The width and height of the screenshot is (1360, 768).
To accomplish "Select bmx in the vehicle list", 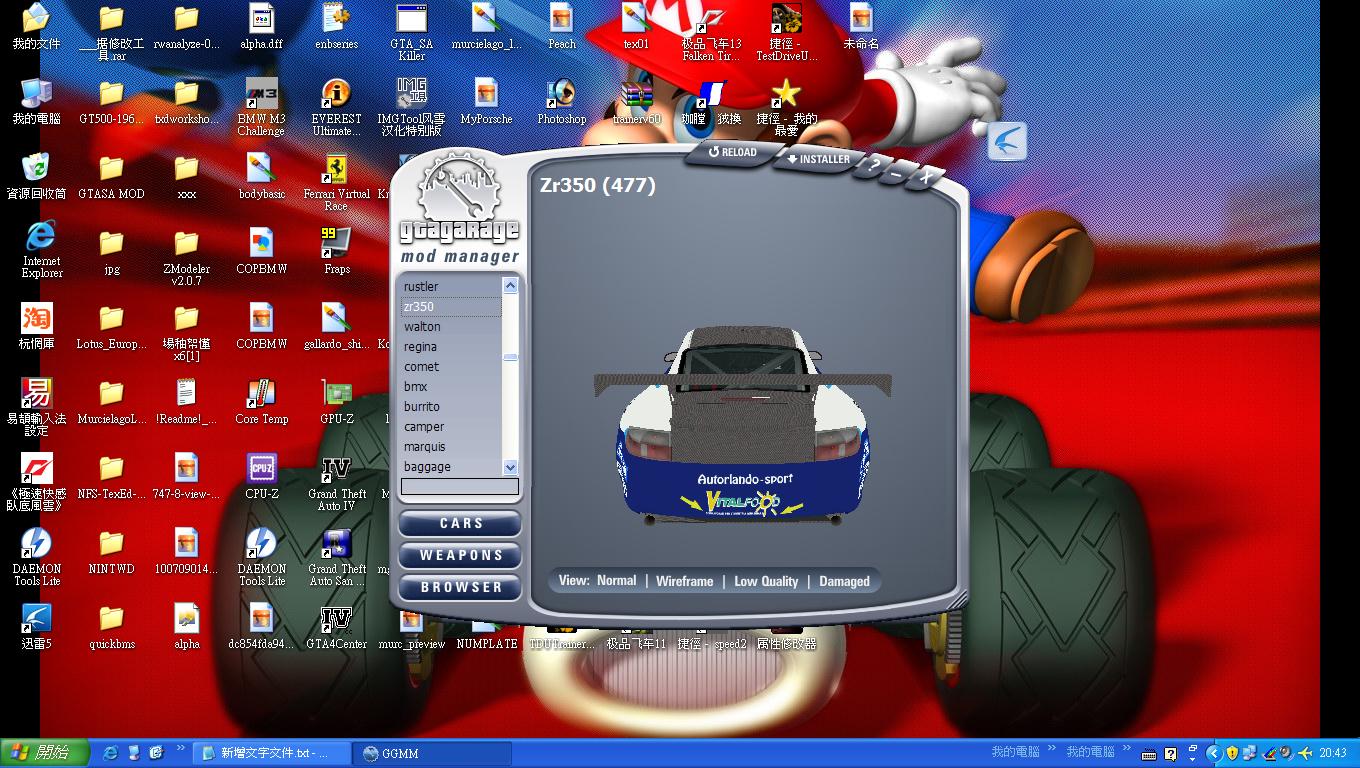I will [451, 387].
